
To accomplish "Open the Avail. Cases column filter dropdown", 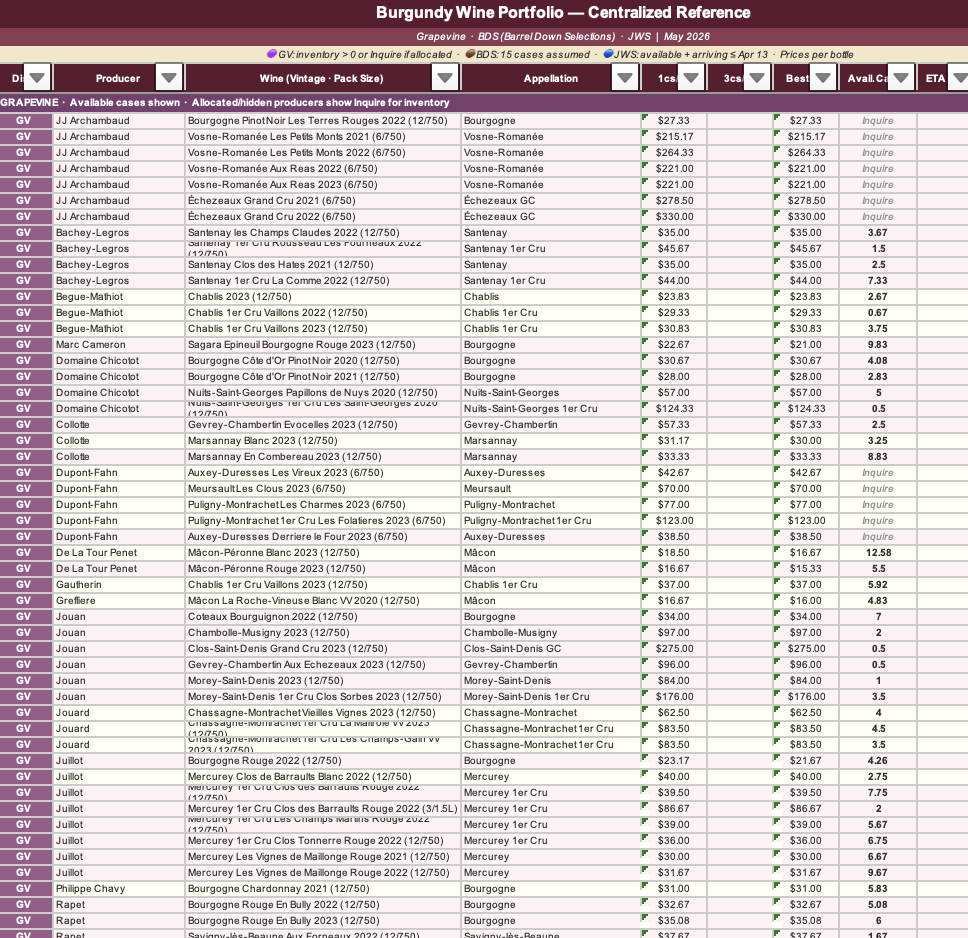I will pyautogui.click(x=901, y=78).
